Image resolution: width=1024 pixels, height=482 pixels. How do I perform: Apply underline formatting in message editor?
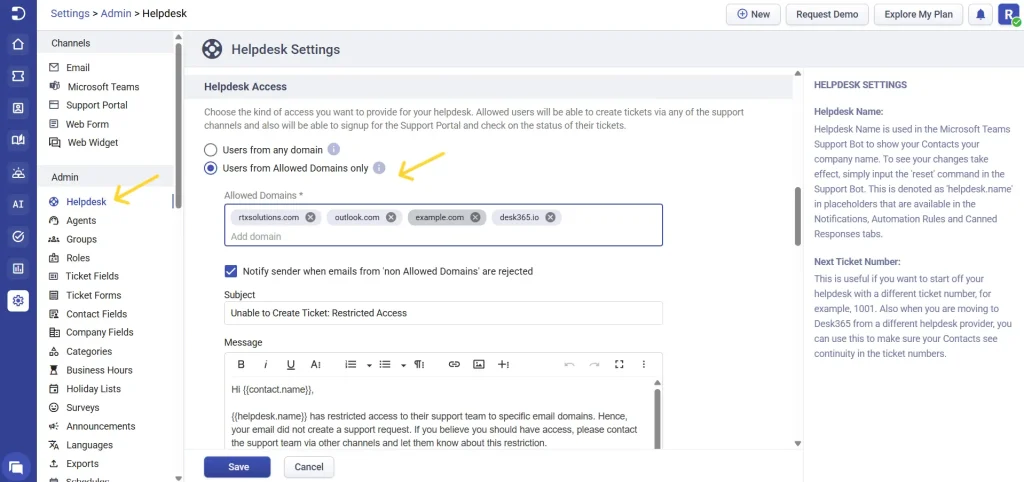[291, 364]
